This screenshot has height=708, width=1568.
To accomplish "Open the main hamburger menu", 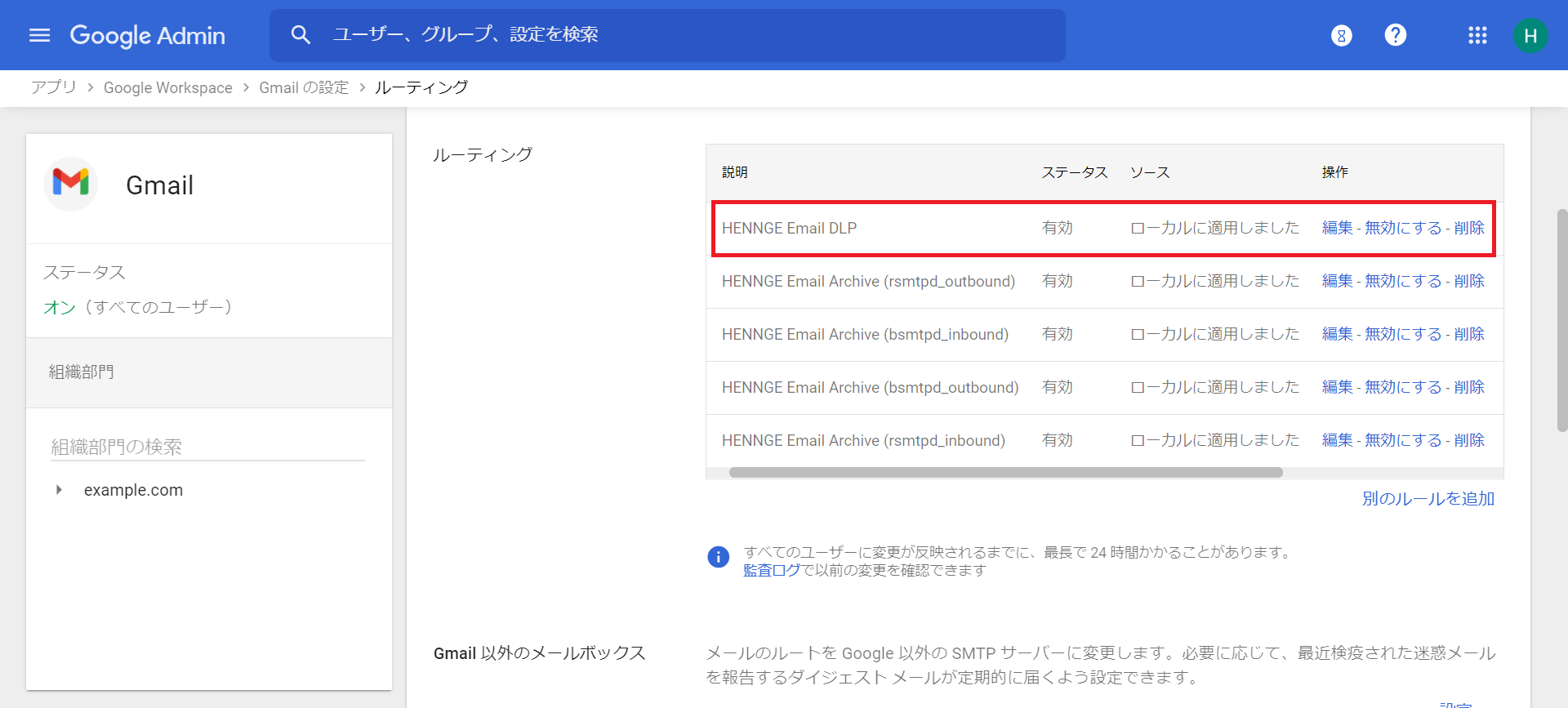I will click(x=39, y=35).
